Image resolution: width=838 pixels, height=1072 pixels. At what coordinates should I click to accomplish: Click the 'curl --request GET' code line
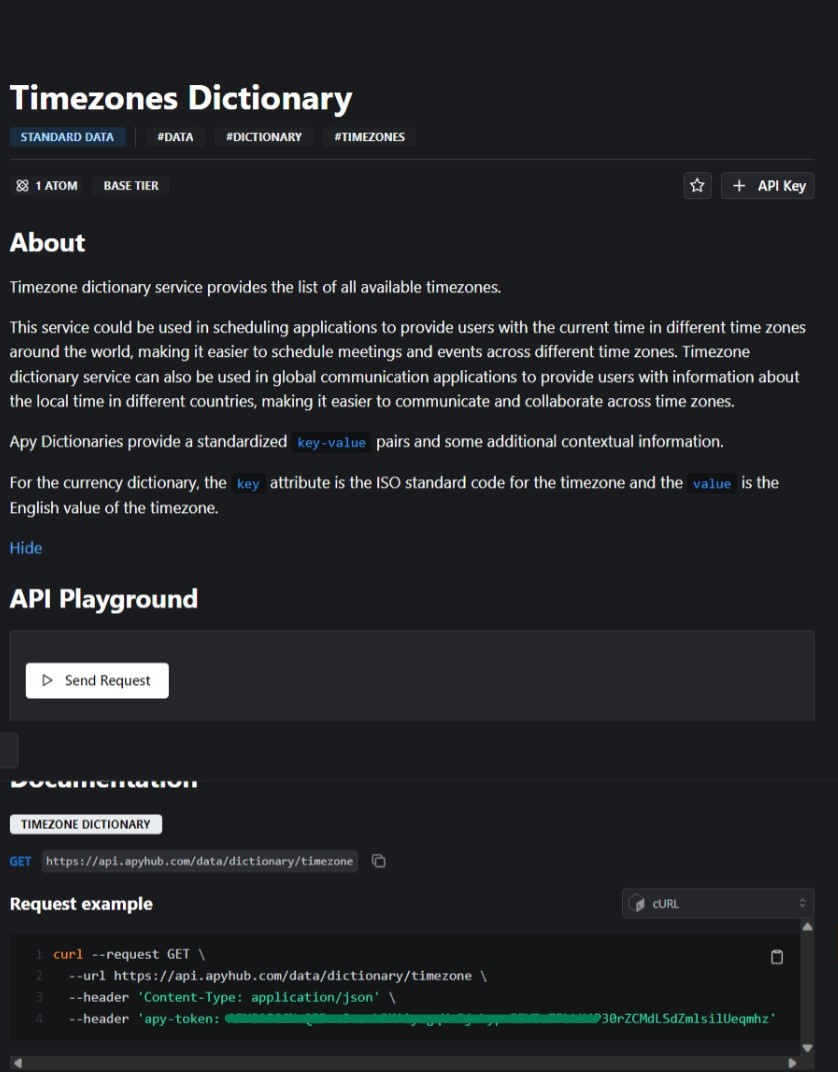[129, 954]
